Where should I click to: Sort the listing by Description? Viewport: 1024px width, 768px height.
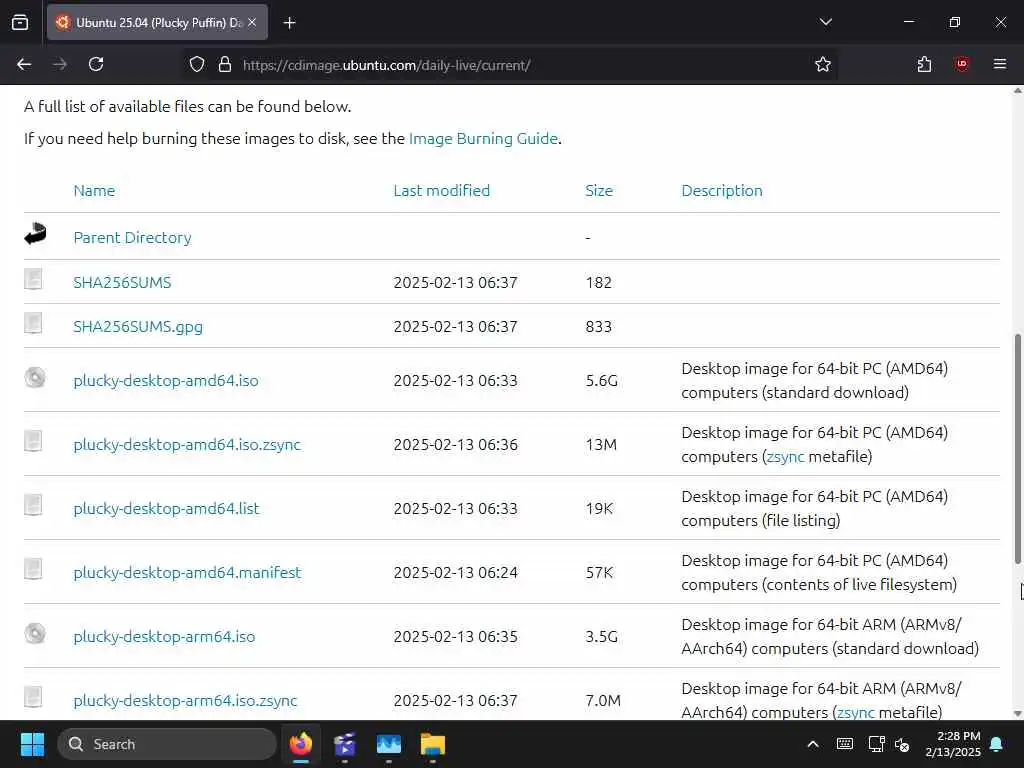(x=722, y=191)
